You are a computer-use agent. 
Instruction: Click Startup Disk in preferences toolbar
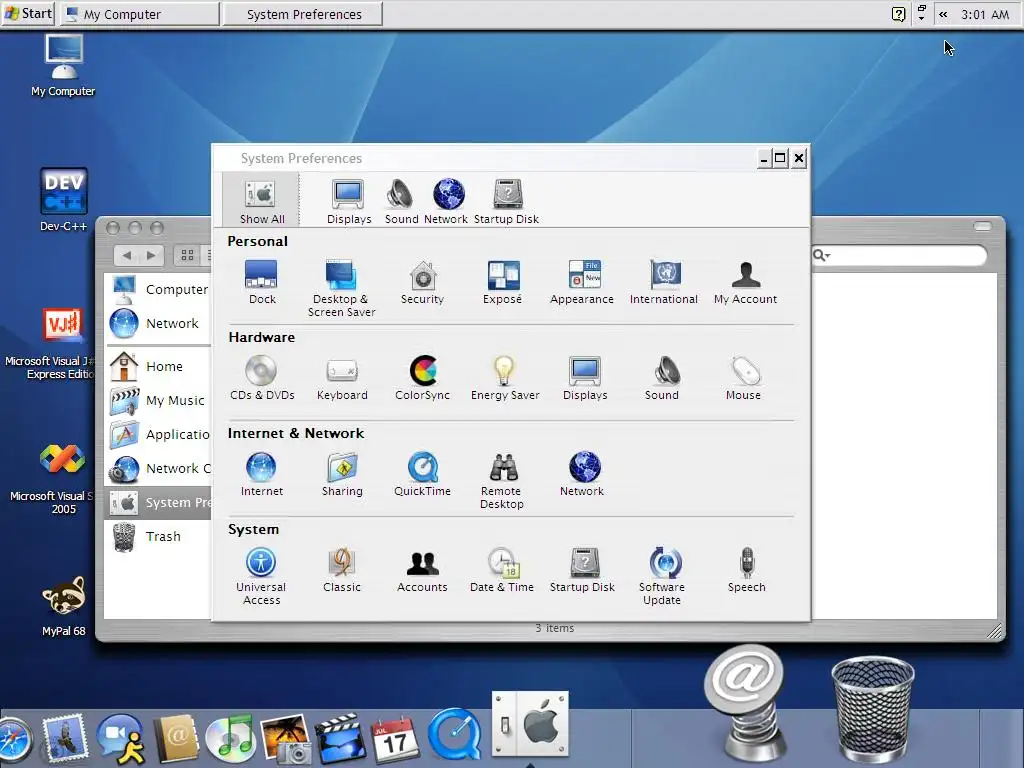(506, 201)
